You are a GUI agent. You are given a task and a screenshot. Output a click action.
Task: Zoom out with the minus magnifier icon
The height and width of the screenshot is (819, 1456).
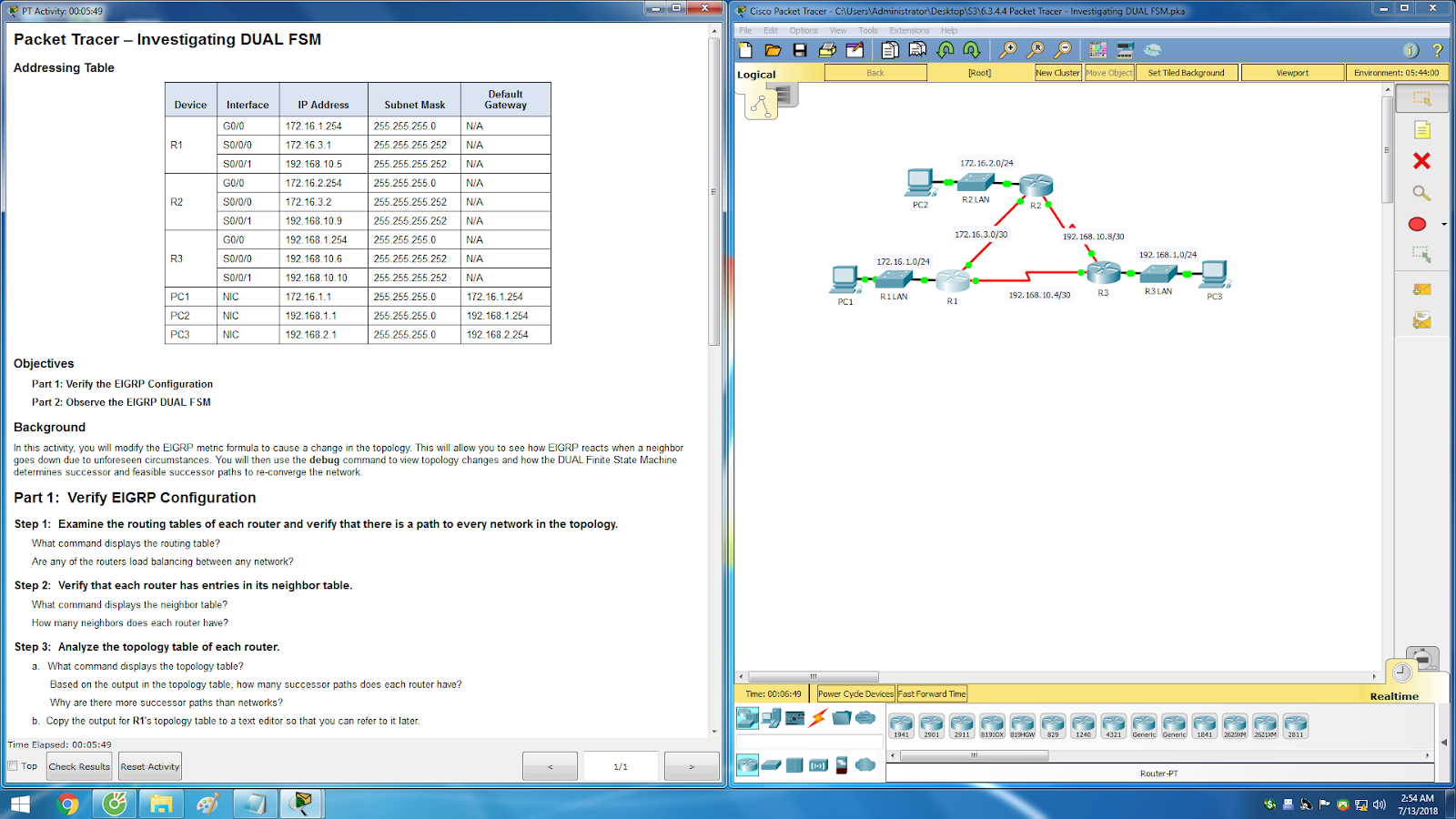coord(1063,50)
